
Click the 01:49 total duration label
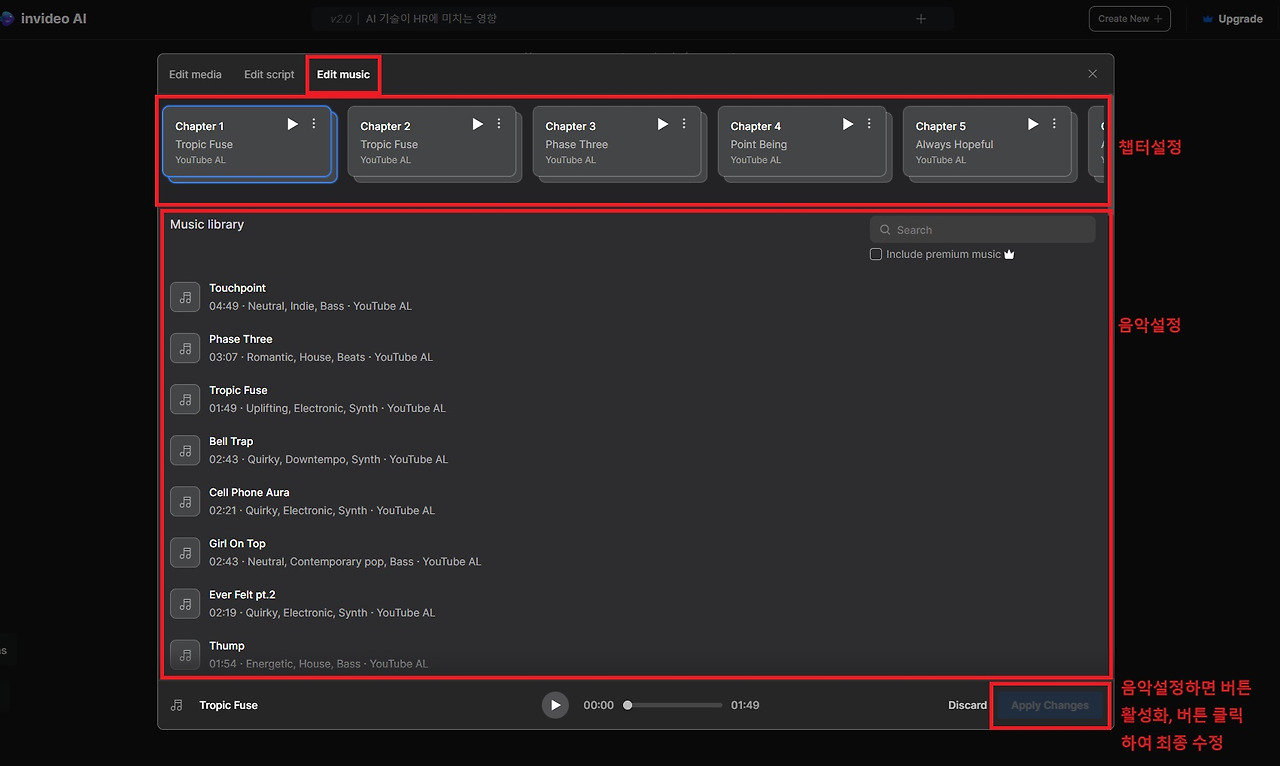point(745,705)
